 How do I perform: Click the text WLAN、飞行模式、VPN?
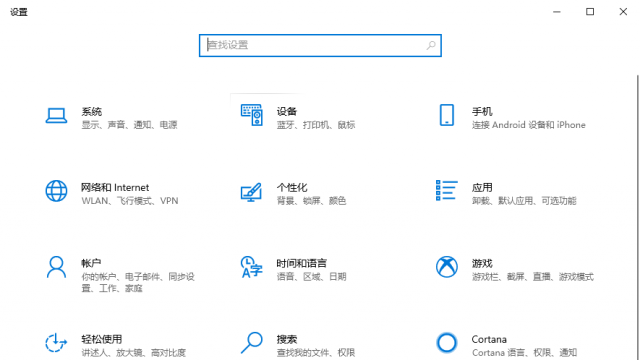click(x=130, y=201)
